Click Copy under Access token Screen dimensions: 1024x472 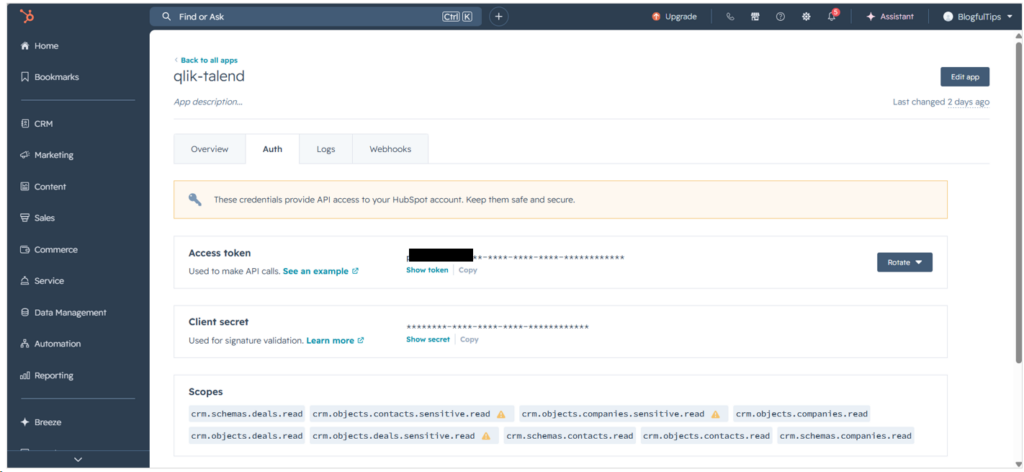(468, 270)
